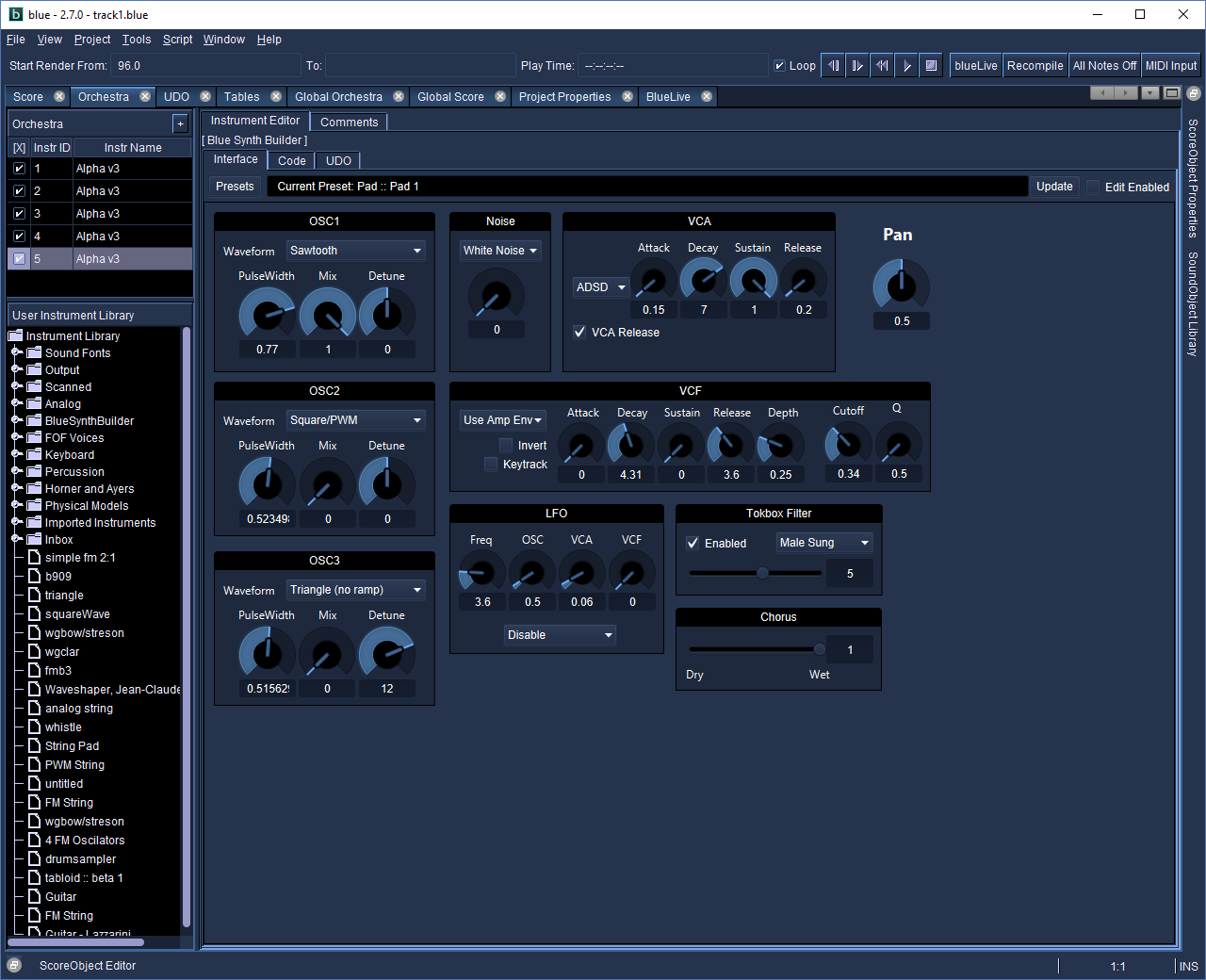Toggle the Loop checkbox
The image size is (1206, 980).
coord(779,66)
